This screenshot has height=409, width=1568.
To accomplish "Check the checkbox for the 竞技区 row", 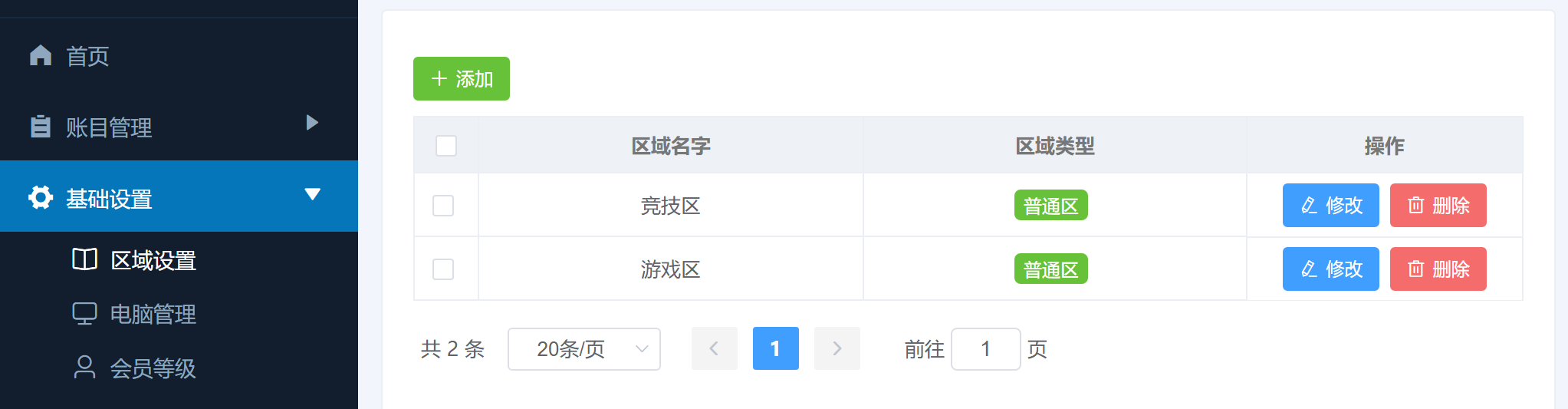I will click(x=443, y=206).
